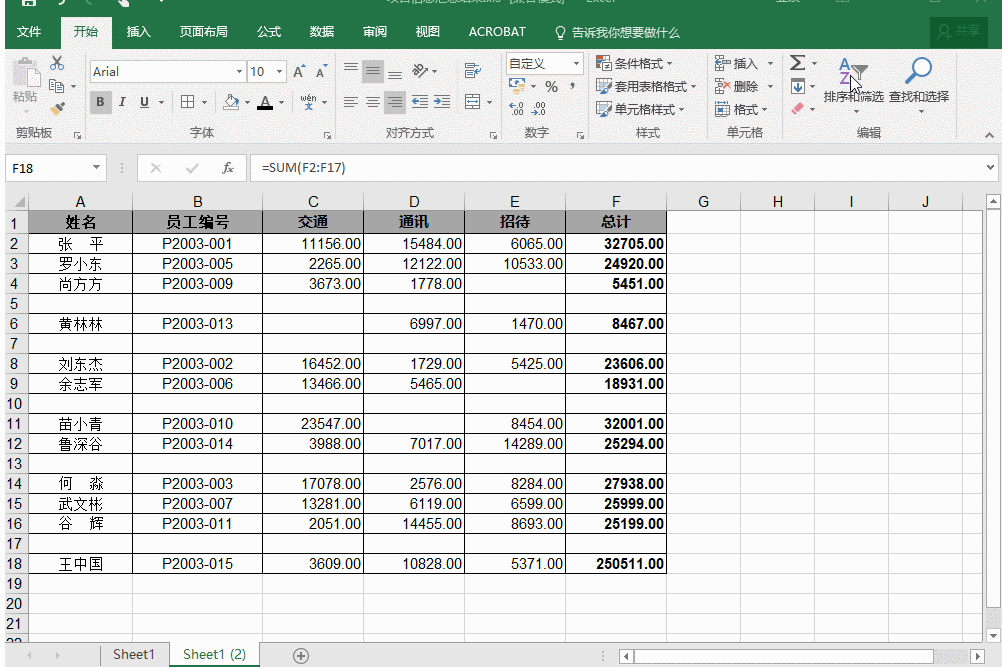
Task: Apply percent style
Action: pos(551,86)
